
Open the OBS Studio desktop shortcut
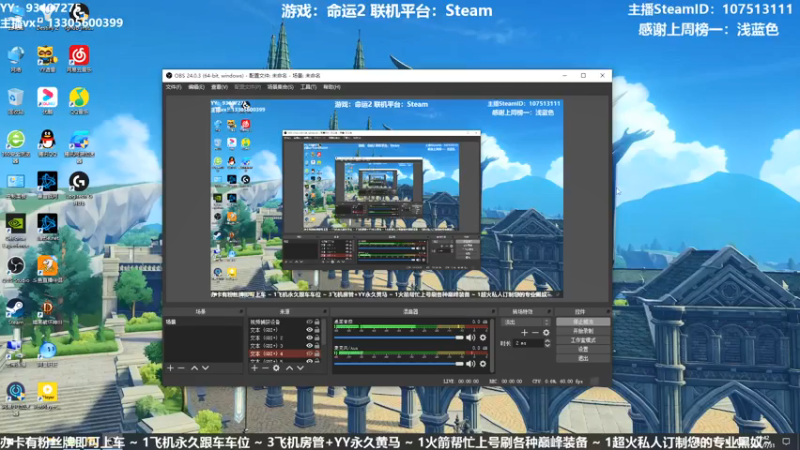coord(15,269)
